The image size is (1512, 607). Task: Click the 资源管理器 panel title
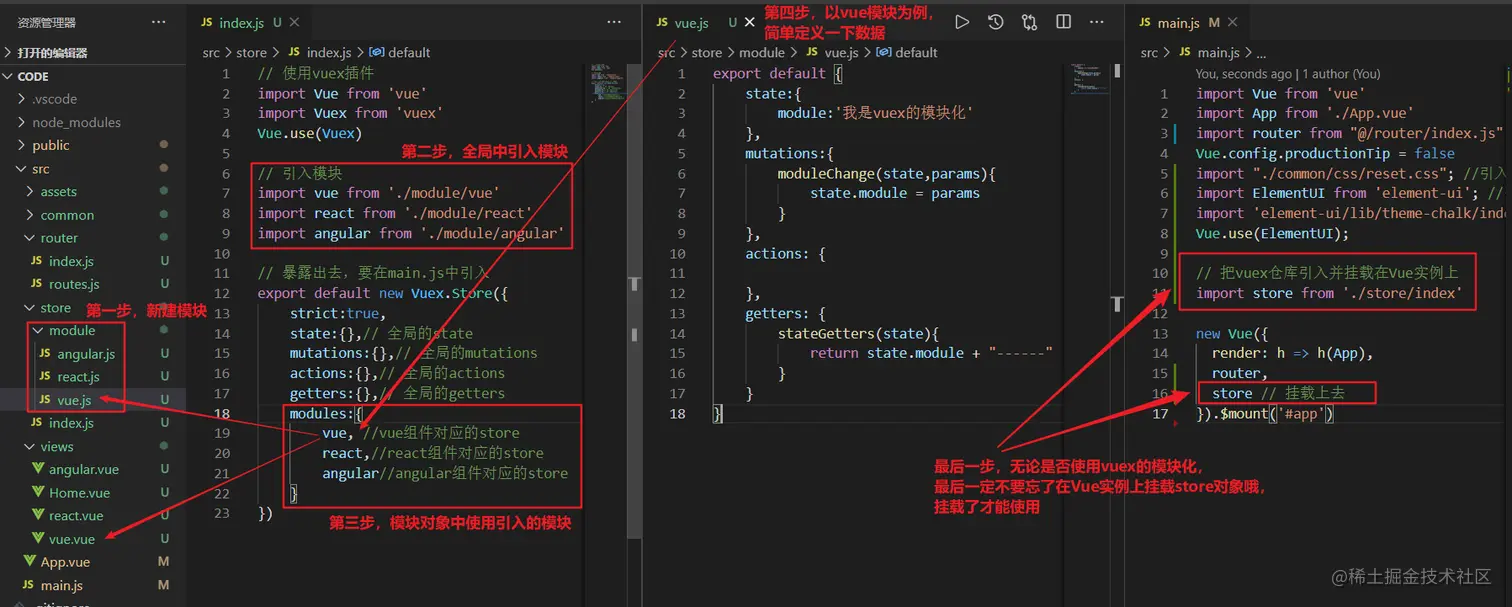pos(46,22)
